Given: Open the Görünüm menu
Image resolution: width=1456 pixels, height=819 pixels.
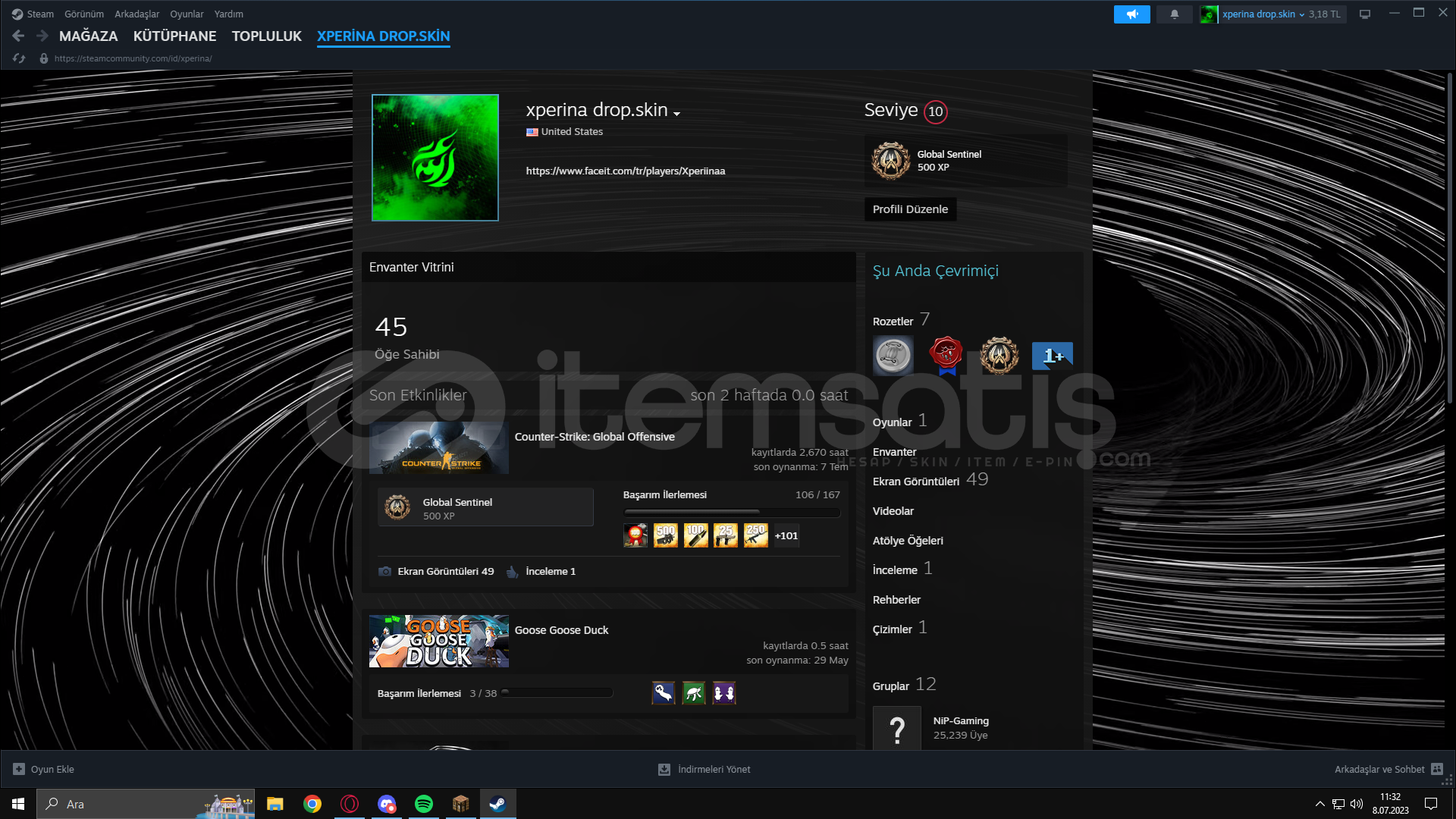Looking at the screenshot, I should click(84, 14).
